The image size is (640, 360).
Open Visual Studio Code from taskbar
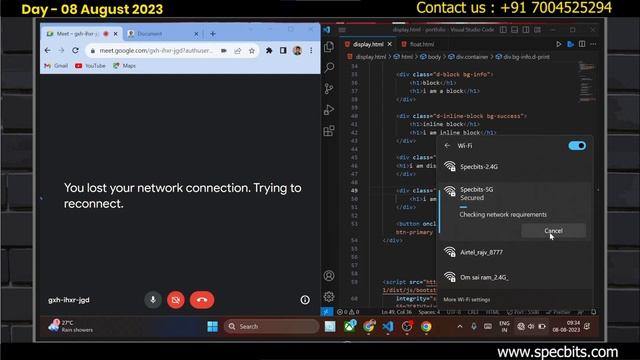tap(388, 327)
